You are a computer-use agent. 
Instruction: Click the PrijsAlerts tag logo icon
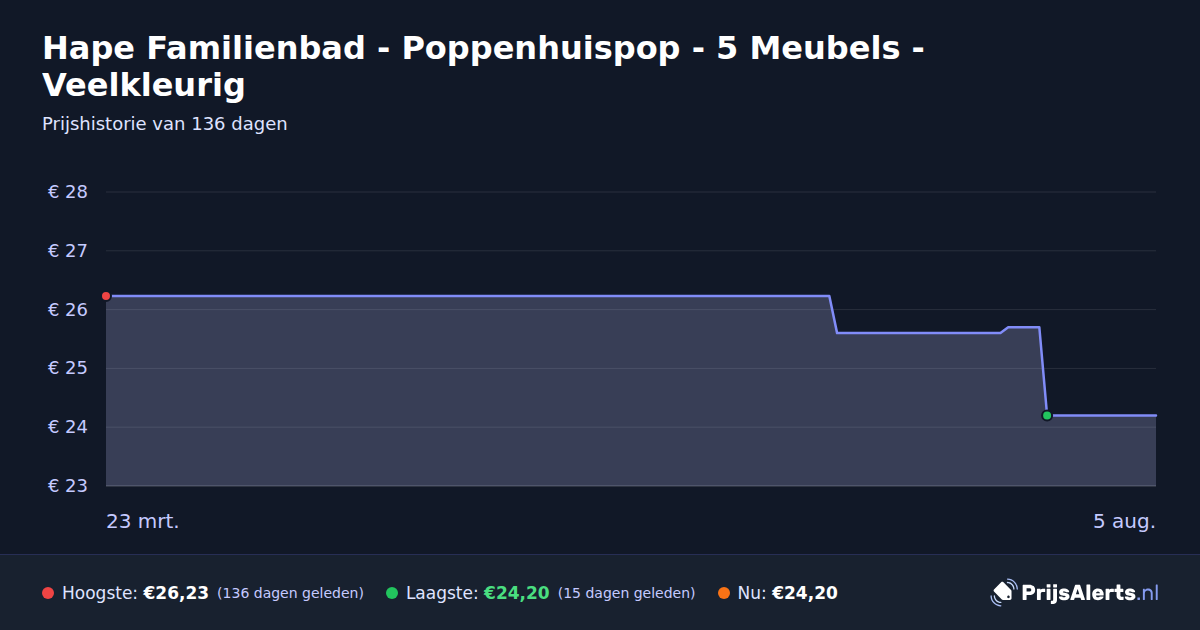coord(1003,592)
